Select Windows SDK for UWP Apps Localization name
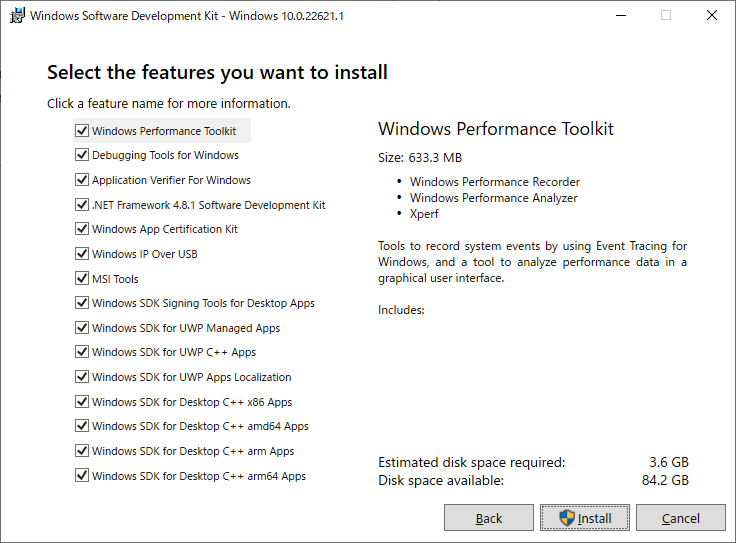This screenshot has height=543, width=736. click(x=192, y=377)
